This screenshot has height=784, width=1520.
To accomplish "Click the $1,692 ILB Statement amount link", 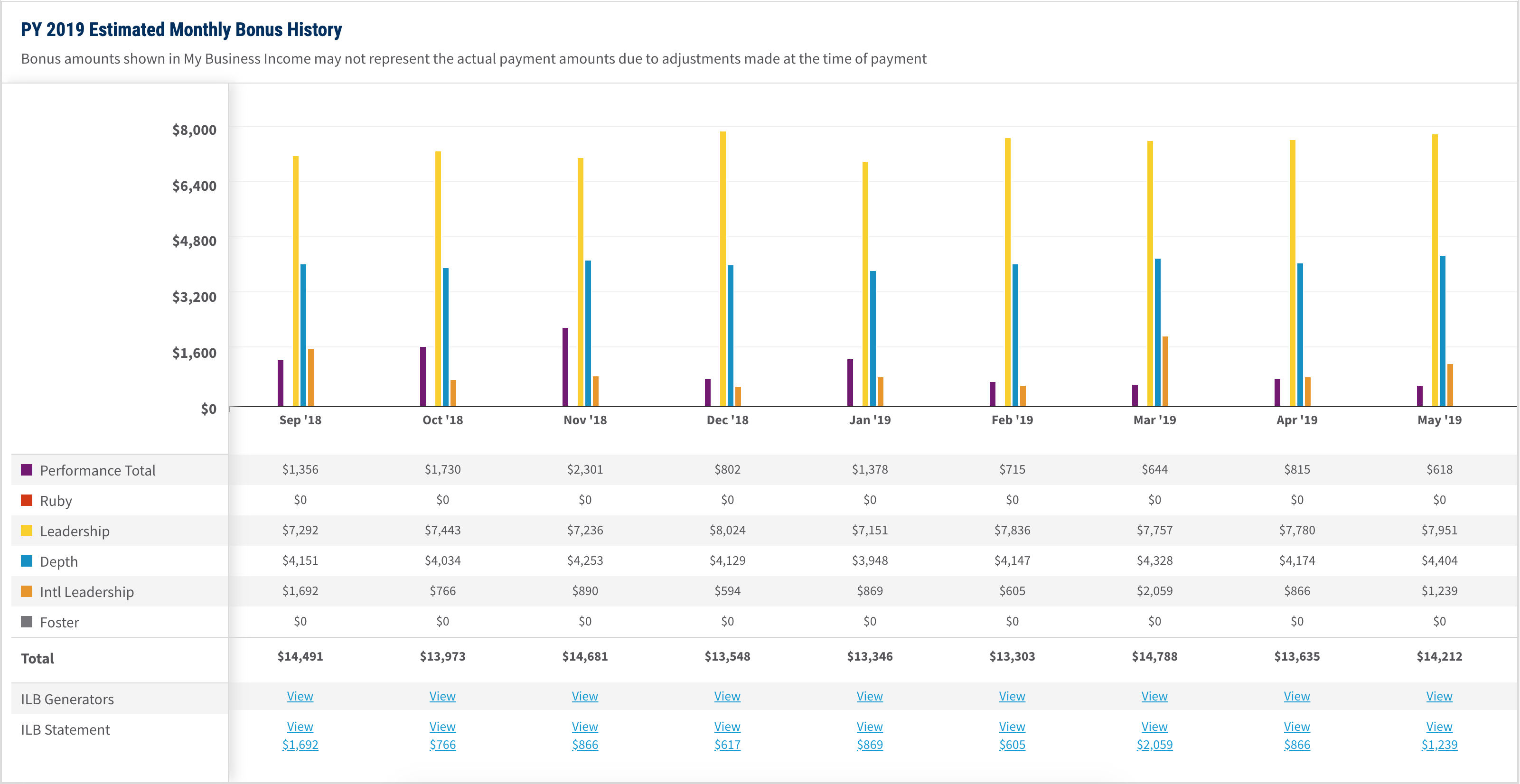I will (300, 745).
